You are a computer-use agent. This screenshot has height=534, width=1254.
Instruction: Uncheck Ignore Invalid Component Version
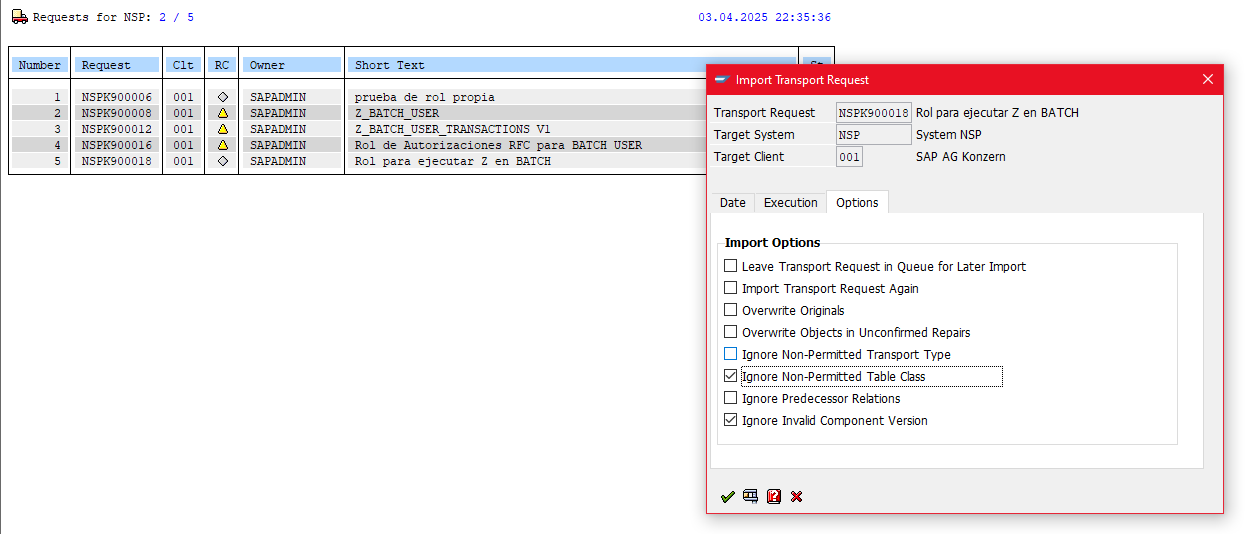coord(731,420)
